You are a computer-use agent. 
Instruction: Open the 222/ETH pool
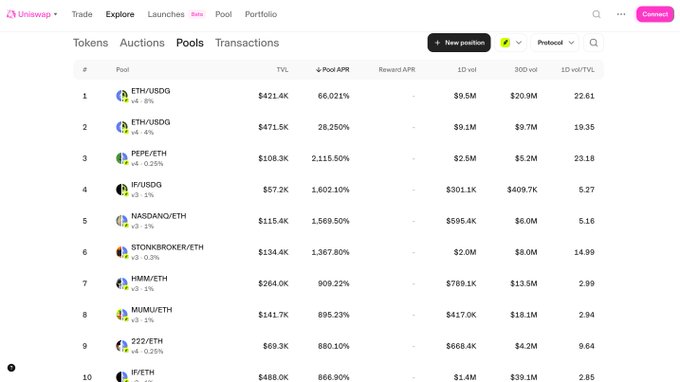[x=147, y=341]
